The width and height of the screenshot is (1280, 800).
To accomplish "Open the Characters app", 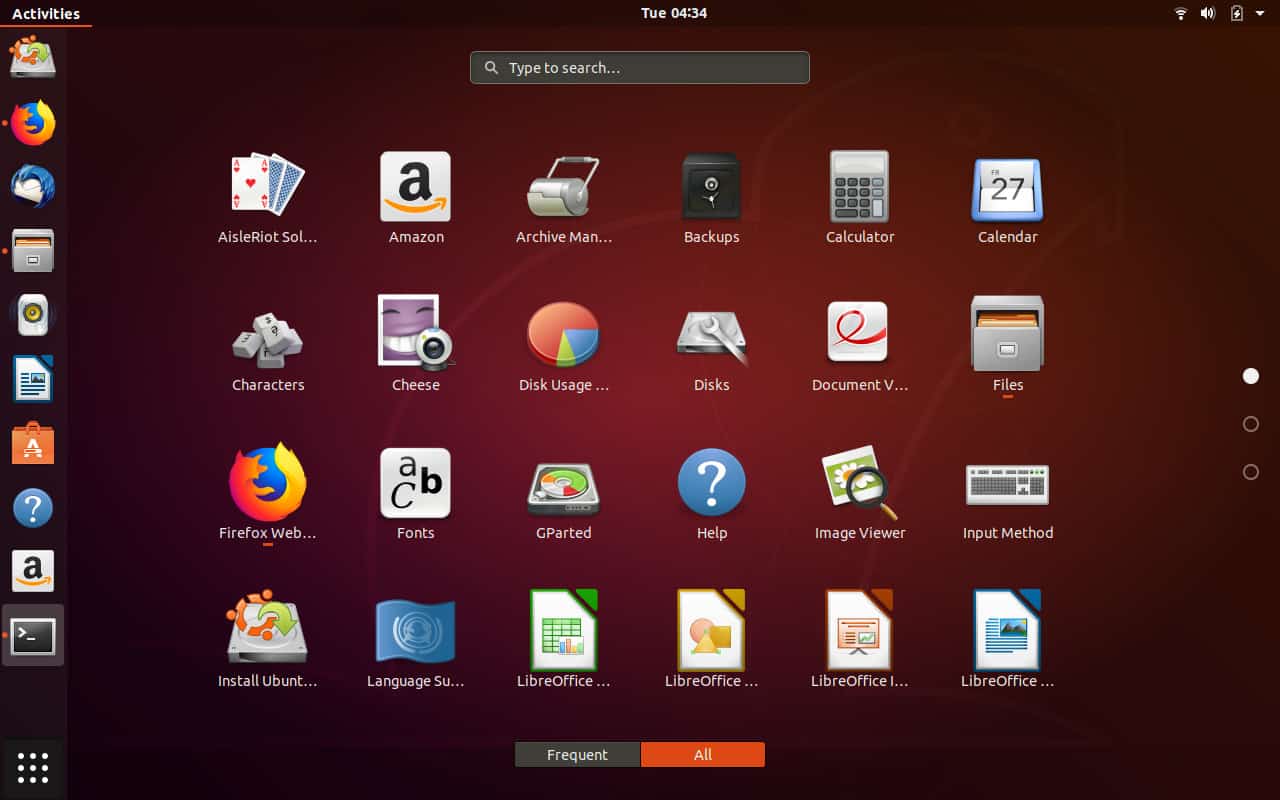I will [267, 332].
